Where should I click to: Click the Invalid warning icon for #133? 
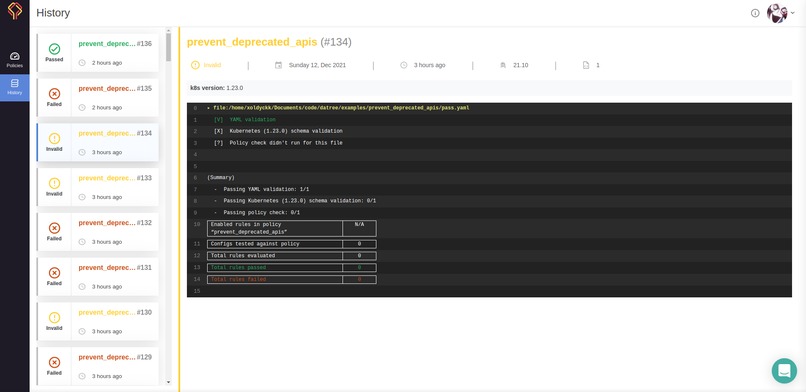tap(54, 183)
